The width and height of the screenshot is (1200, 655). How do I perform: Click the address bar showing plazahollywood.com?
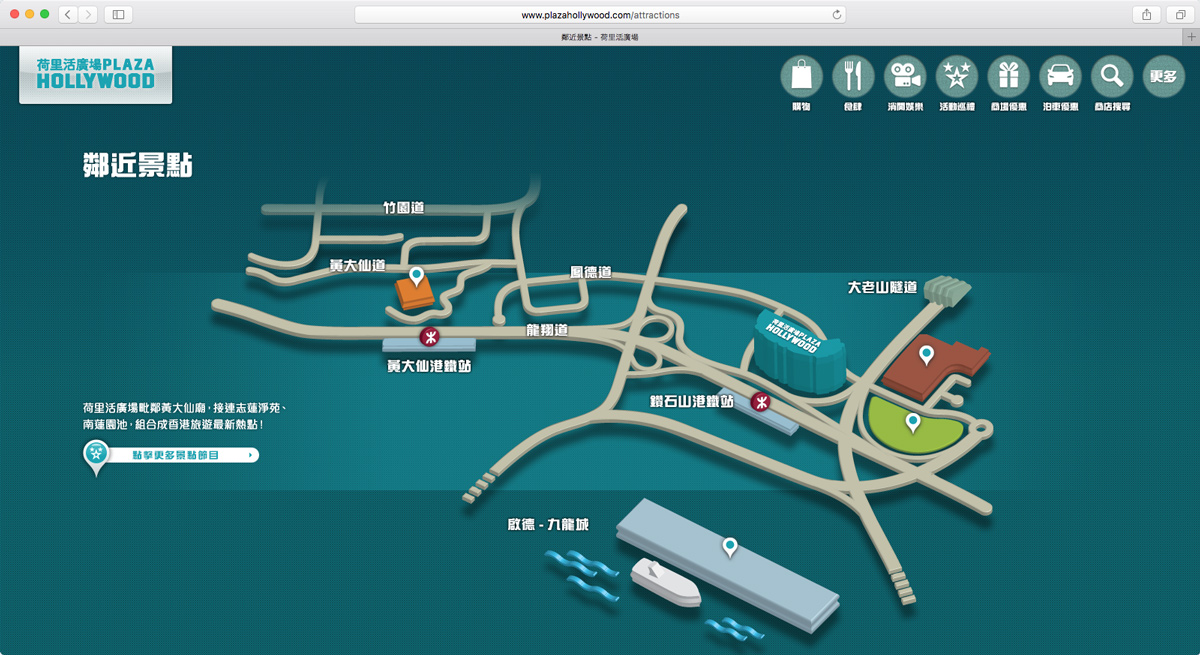(600, 15)
